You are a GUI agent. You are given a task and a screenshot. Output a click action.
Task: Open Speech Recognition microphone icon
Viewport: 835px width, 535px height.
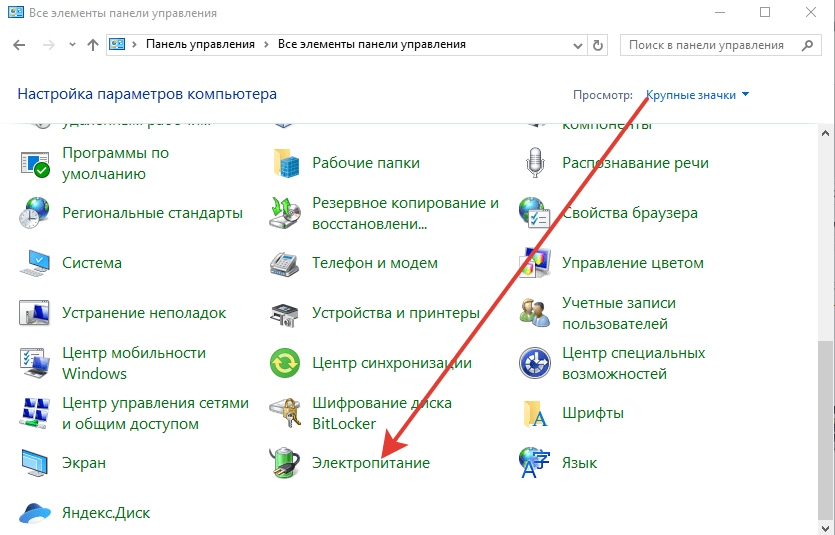[535, 163]
